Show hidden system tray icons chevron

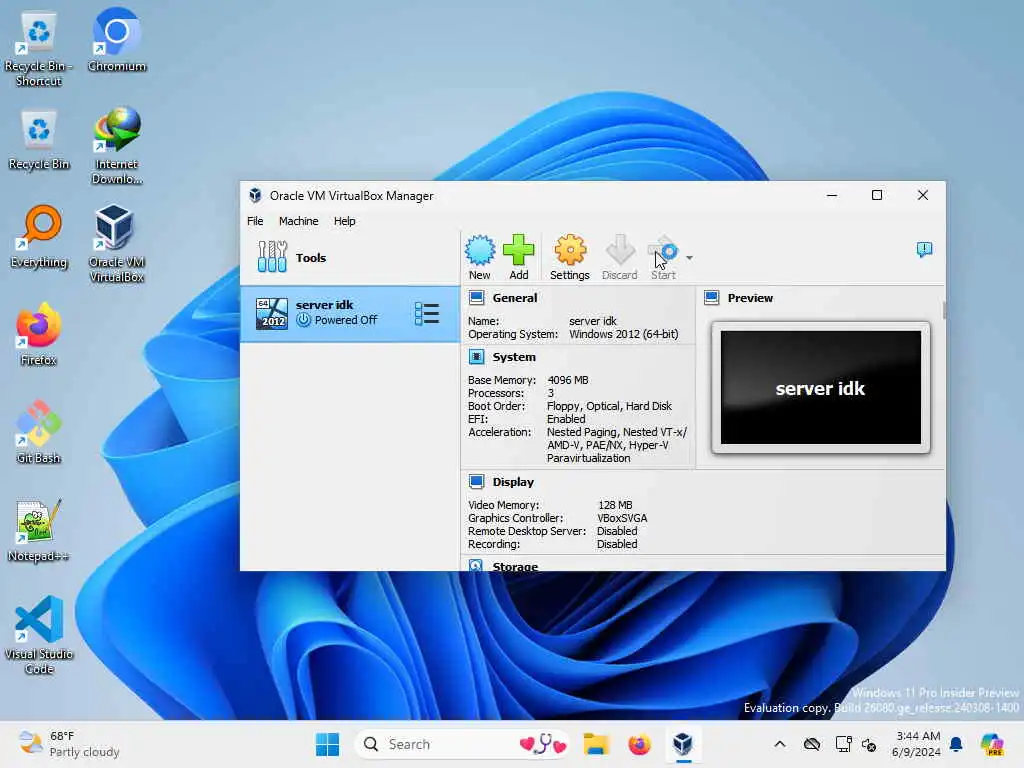[780, 744]
